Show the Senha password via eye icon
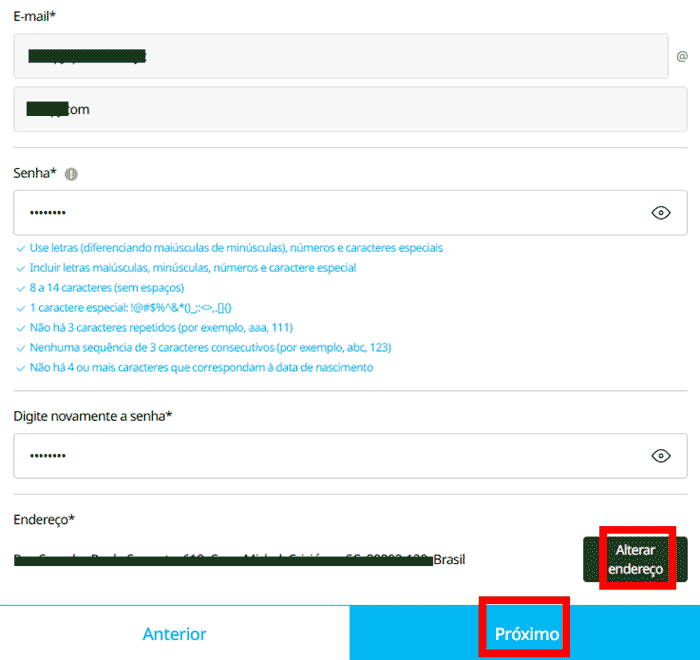Image resolution: width=700 pixels, height=660 pixels. 661,213
